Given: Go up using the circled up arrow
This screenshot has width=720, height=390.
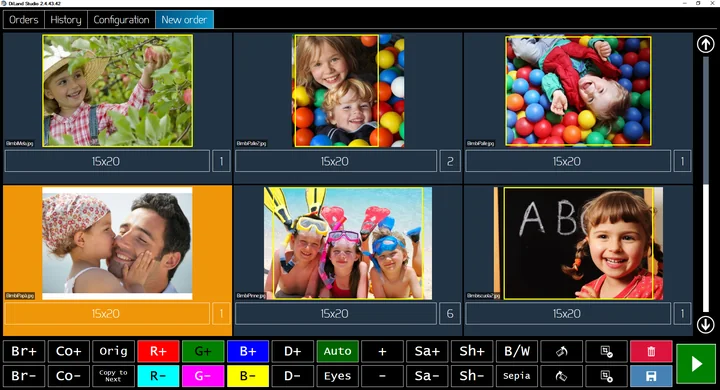Looking at the screenshot, I should coord(706,44).
